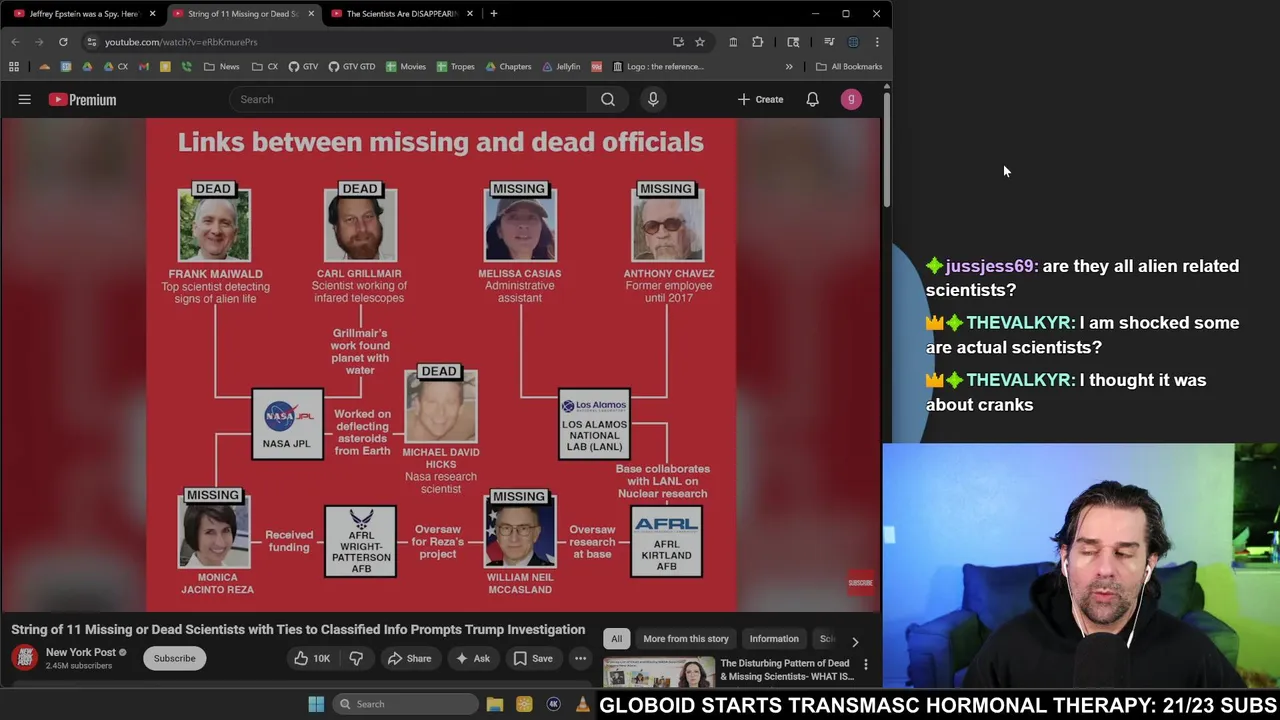This screenshot has width=1280, height=720.
Task: Open the Movies bookmark
Action: coord(405,67)
